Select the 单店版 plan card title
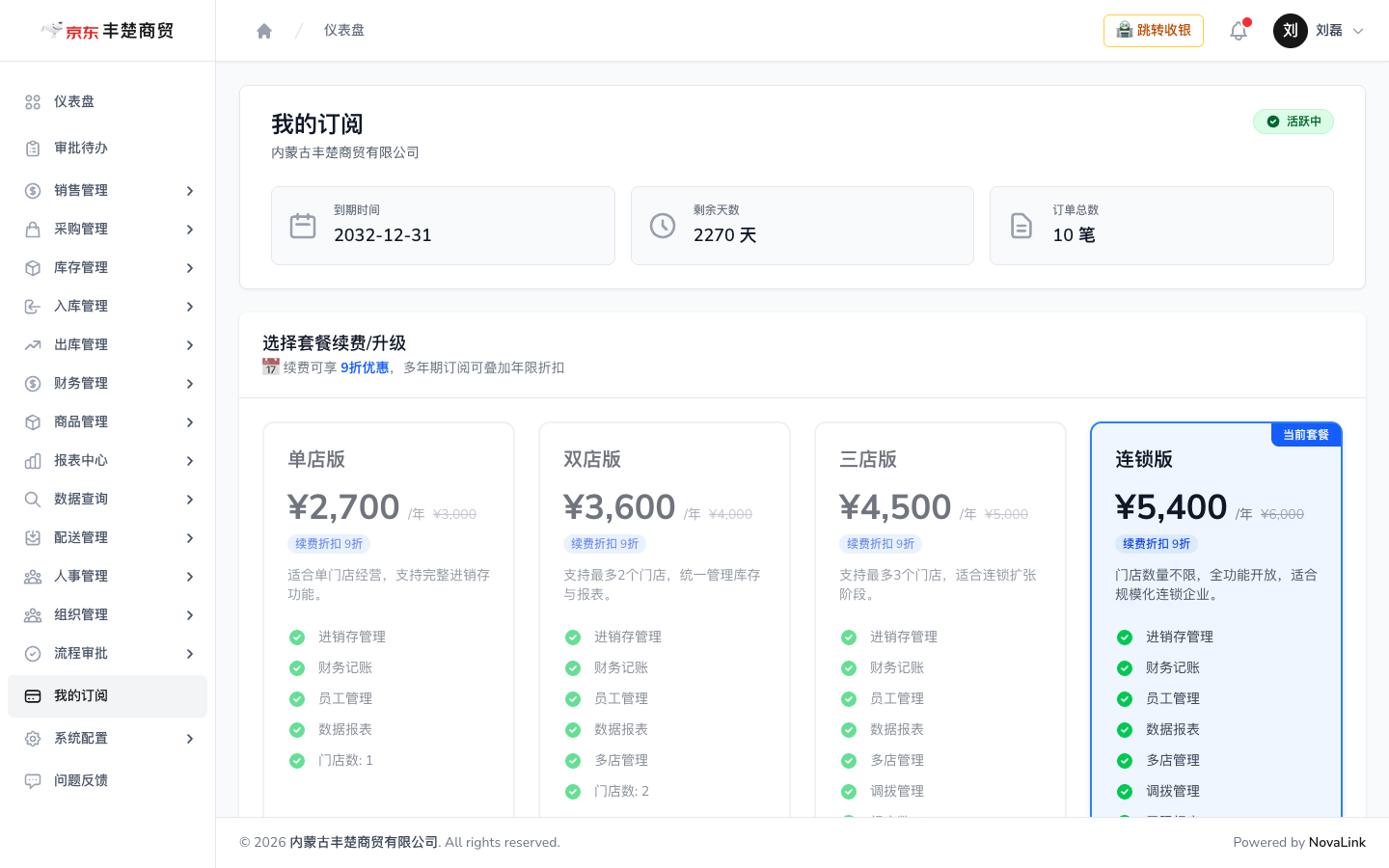This screenshot has width=1389, height=868. [316, 459]
